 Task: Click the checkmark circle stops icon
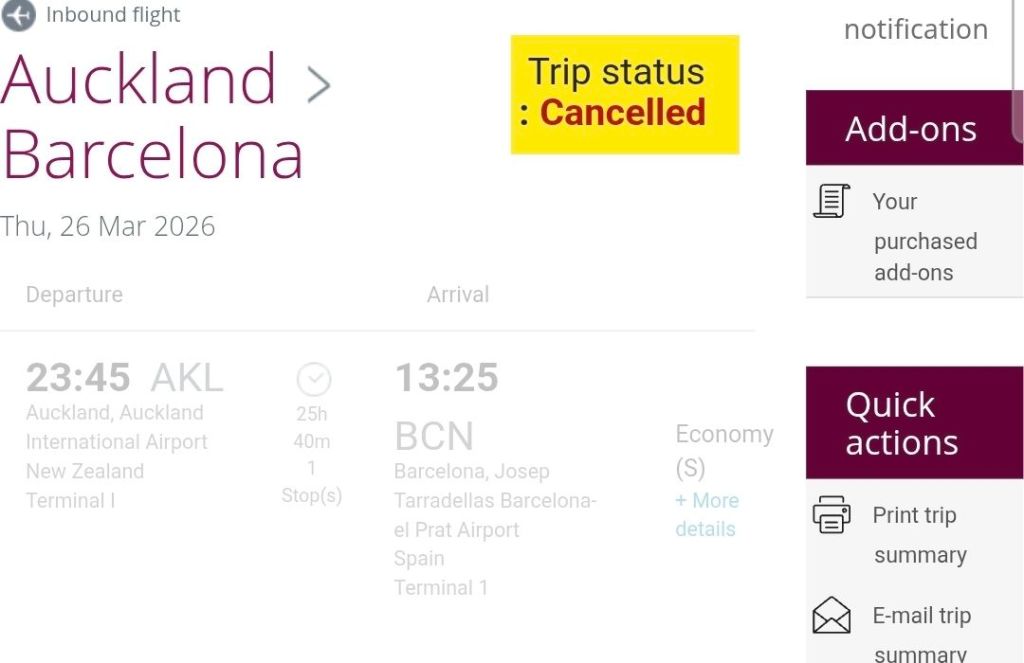pos(313,379)
